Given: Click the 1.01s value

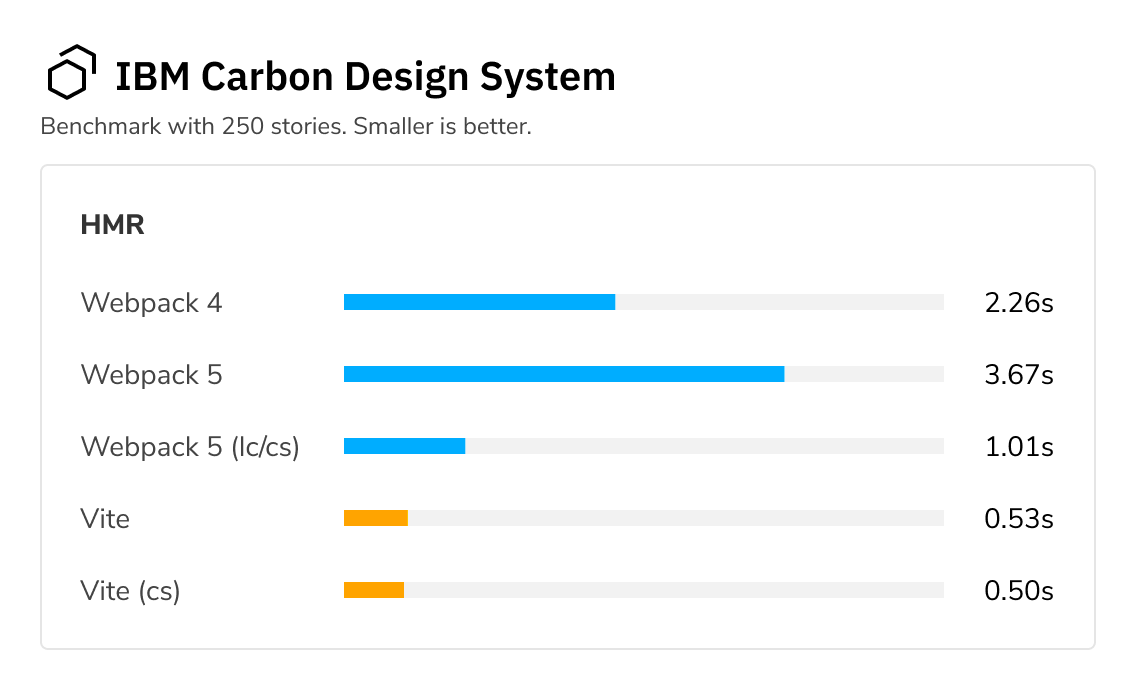Looking at the screenshot, I should [x=1019, y=446].
